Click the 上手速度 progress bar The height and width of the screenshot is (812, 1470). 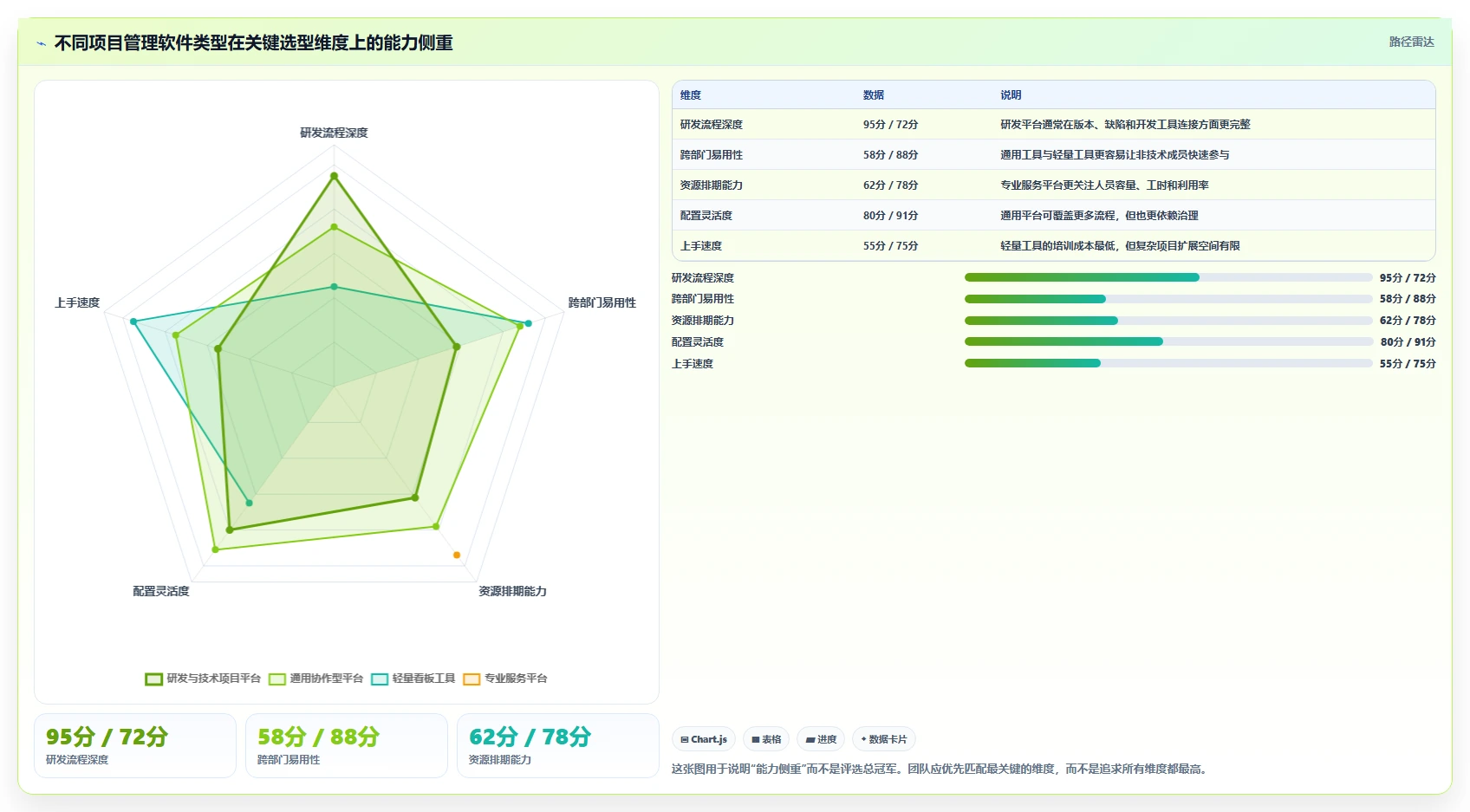1168,363
